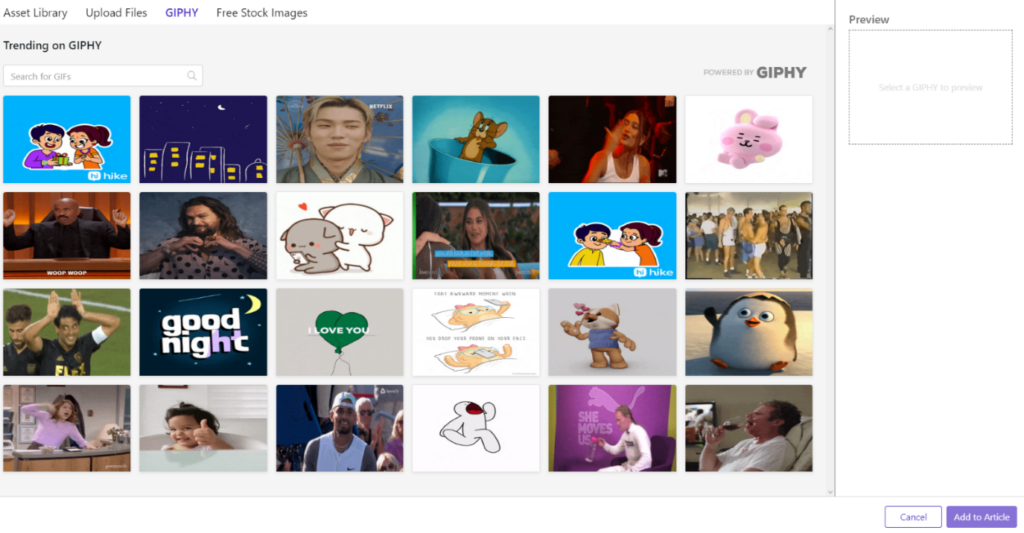Select the teddy bear blowing kiss GIF
Screen dimensions: 1024x533
coord(613,332)
